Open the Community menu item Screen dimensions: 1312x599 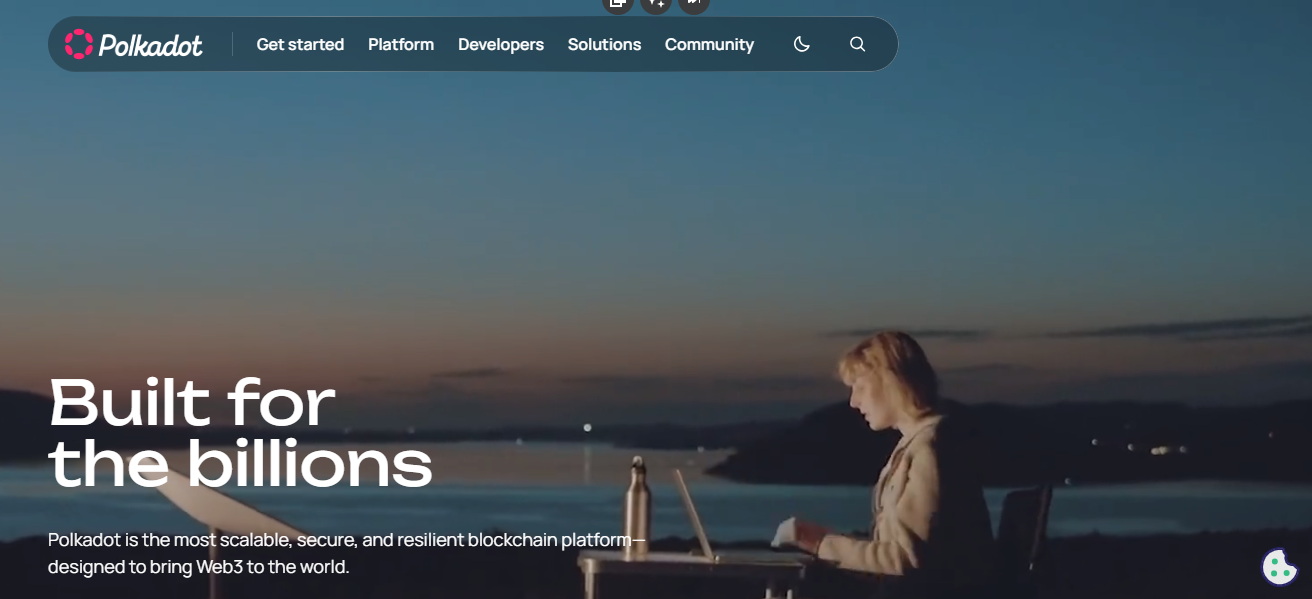[709, 44]
